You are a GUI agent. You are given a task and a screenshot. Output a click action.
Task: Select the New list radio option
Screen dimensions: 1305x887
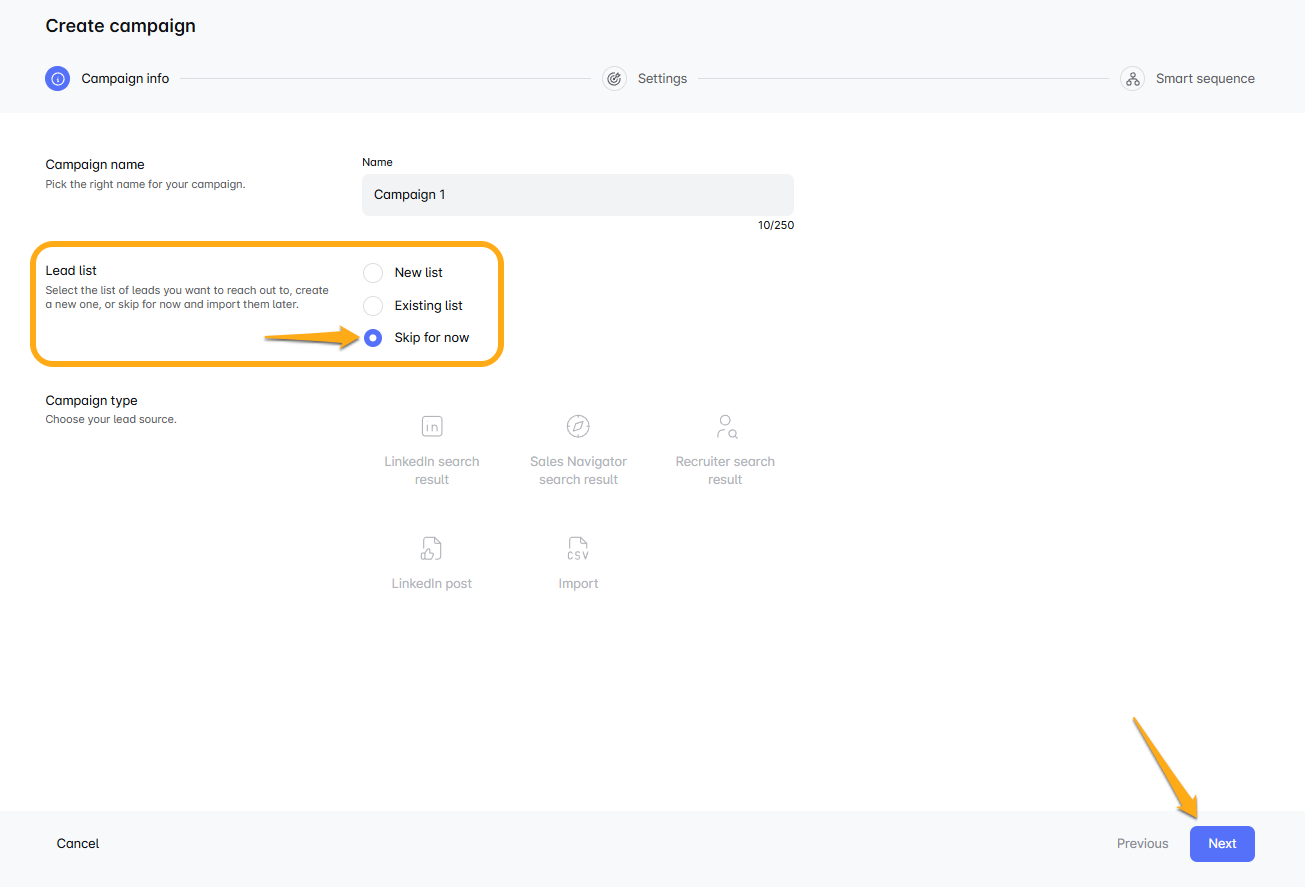373,273
